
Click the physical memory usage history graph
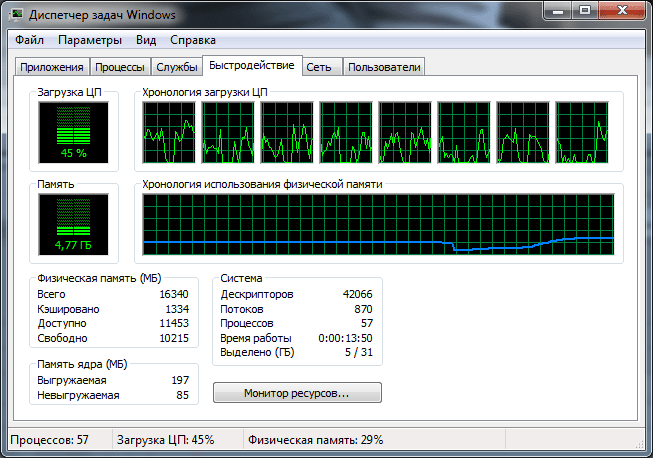(x=379, y=224)
